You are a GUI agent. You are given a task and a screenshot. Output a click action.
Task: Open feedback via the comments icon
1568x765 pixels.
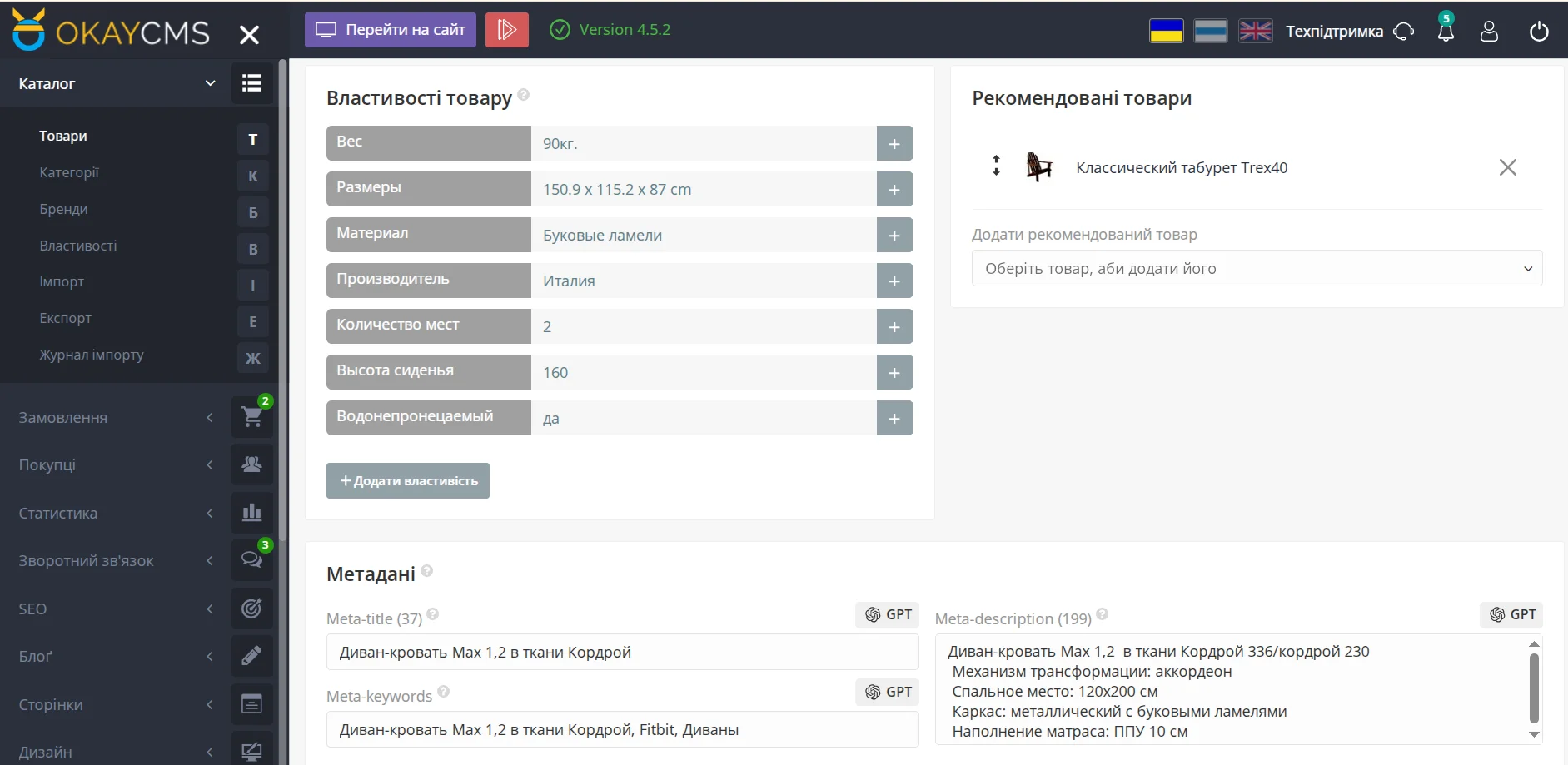click(252, 559)
